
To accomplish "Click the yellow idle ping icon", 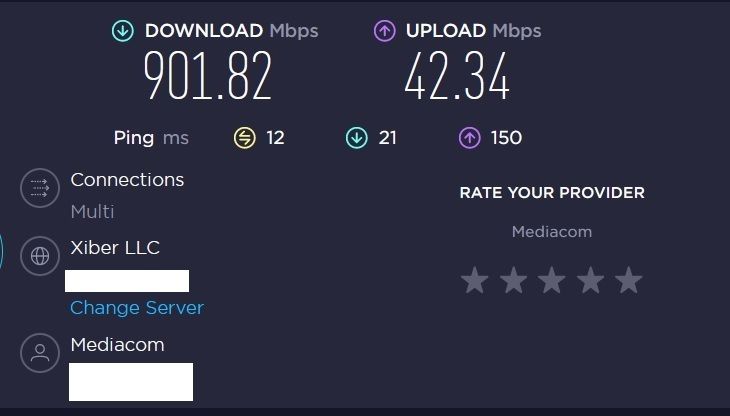I will pos(244,138).
